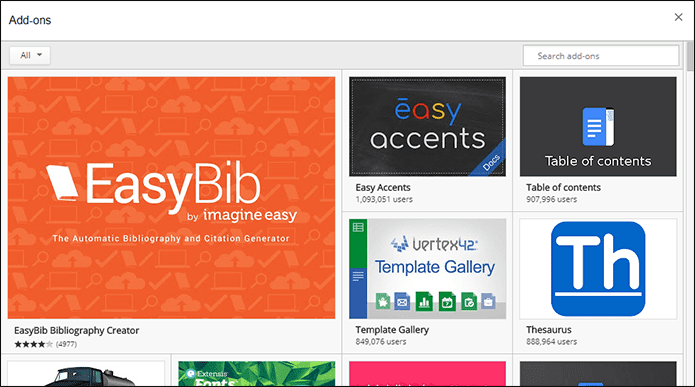Open the EasyBib Bibliography Creator title link
The image size is (695, 387).
point(77,330)
